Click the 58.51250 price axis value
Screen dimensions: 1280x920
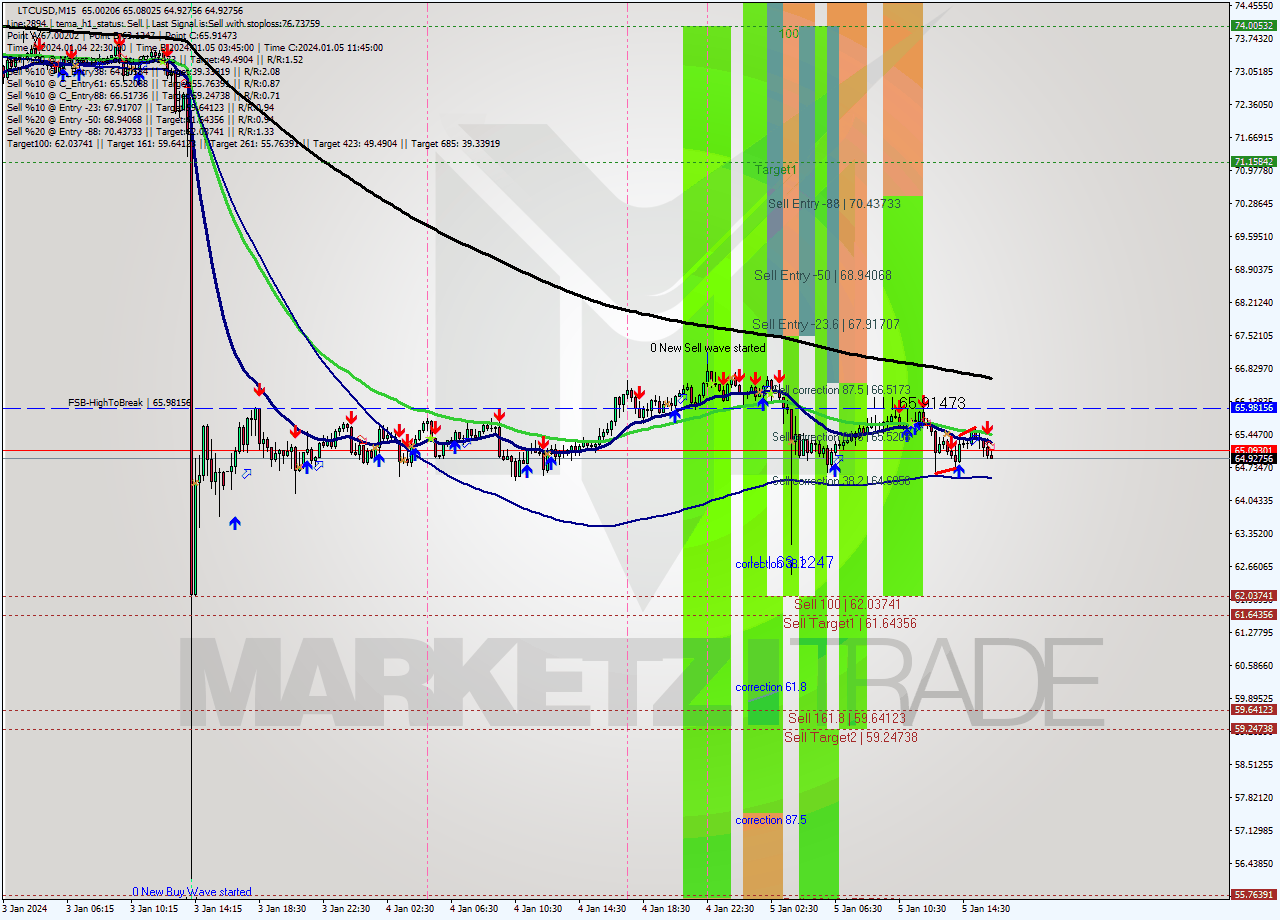(x=1254, y=764)
